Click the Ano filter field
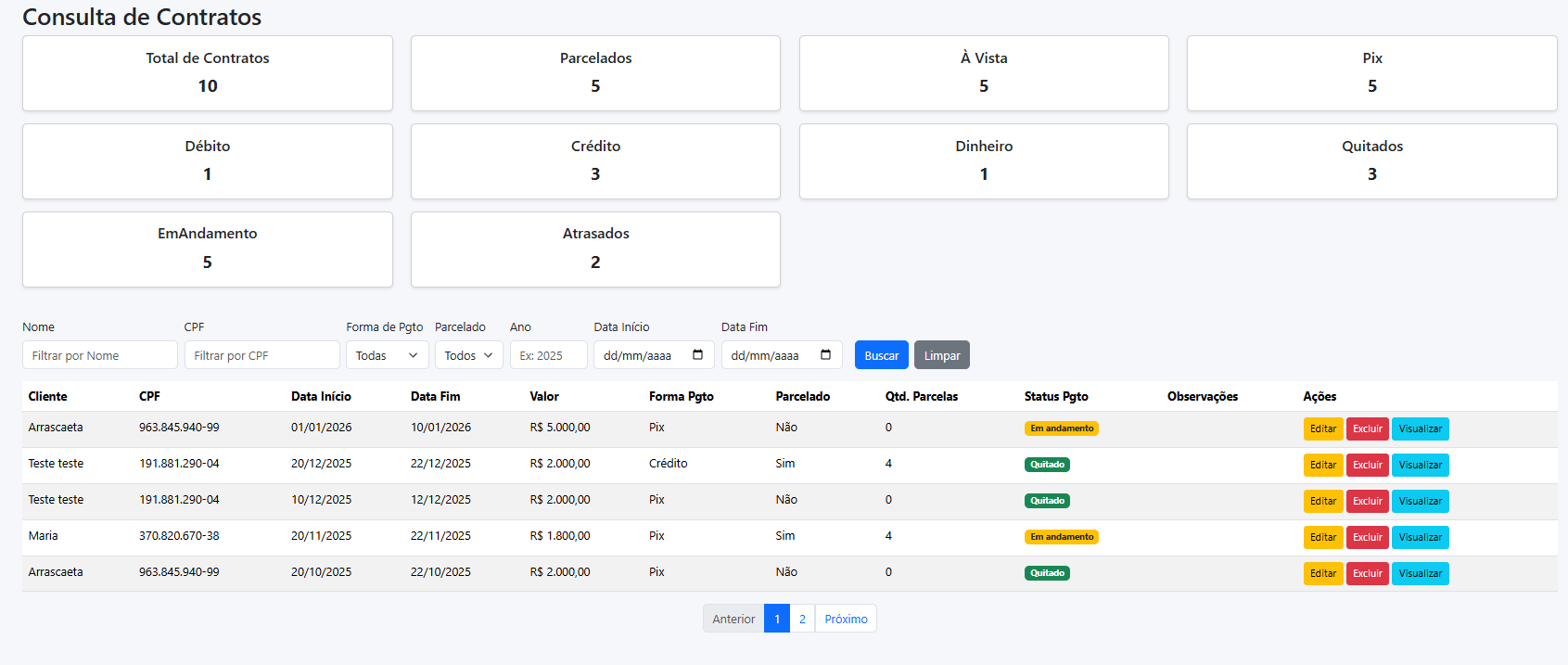 548,355
